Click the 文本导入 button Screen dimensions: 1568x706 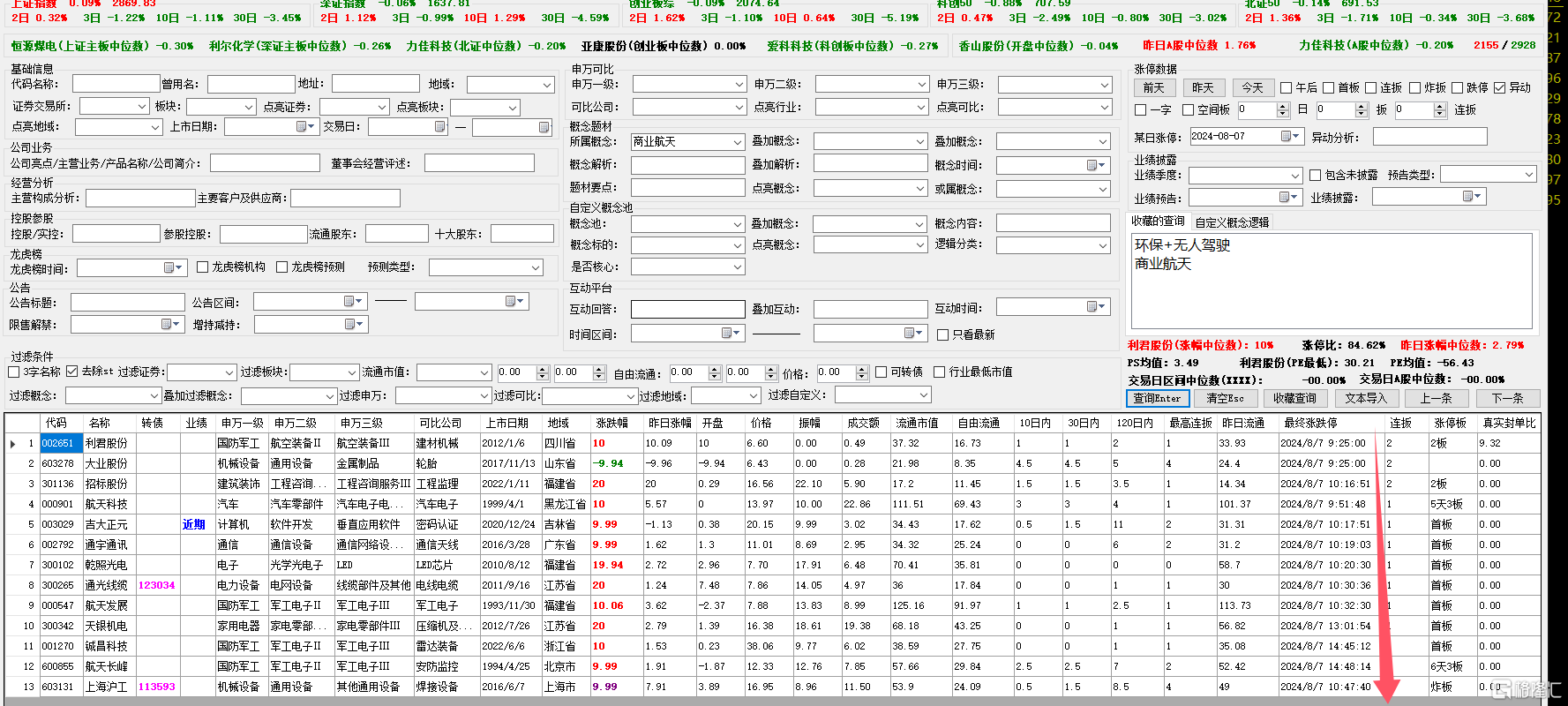(x=1365, y=398)
